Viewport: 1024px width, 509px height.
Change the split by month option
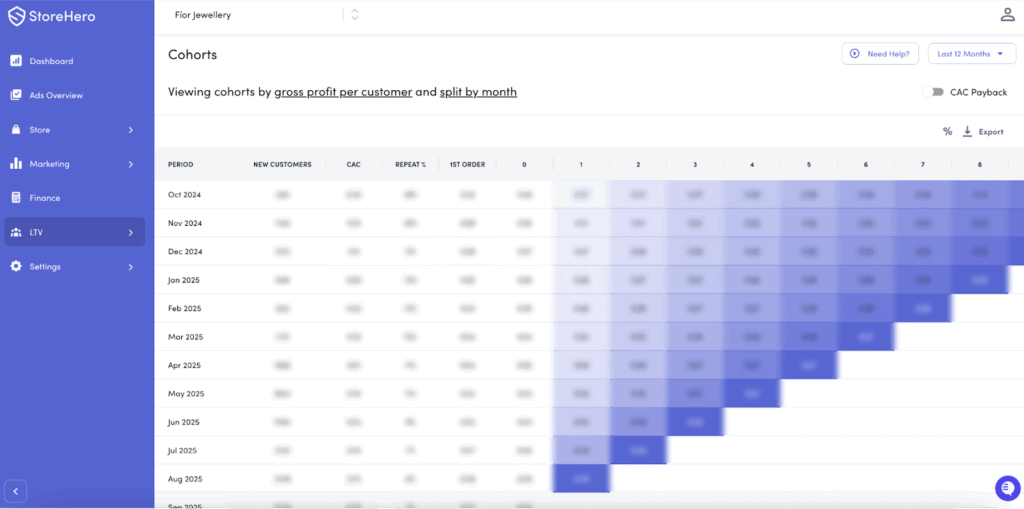478,92
